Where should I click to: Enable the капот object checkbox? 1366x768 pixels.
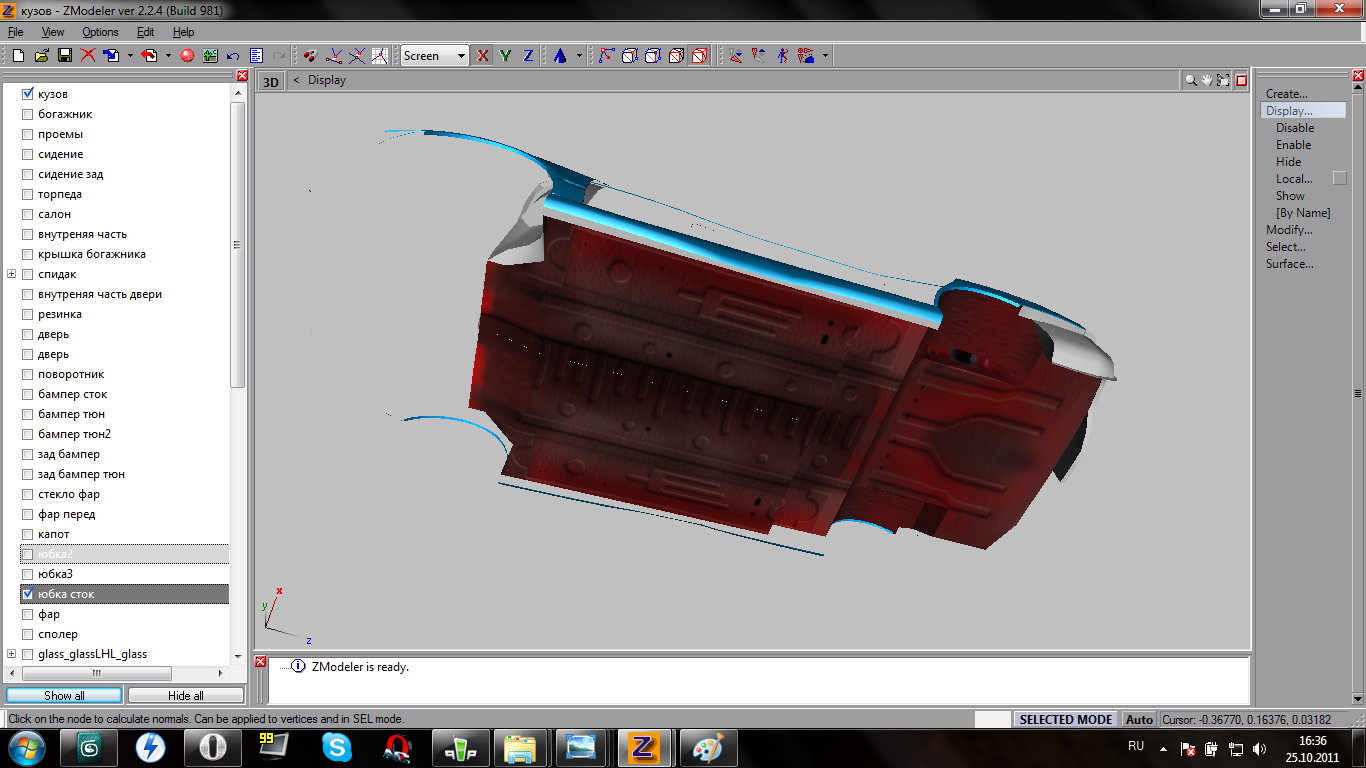pos(27,534)
